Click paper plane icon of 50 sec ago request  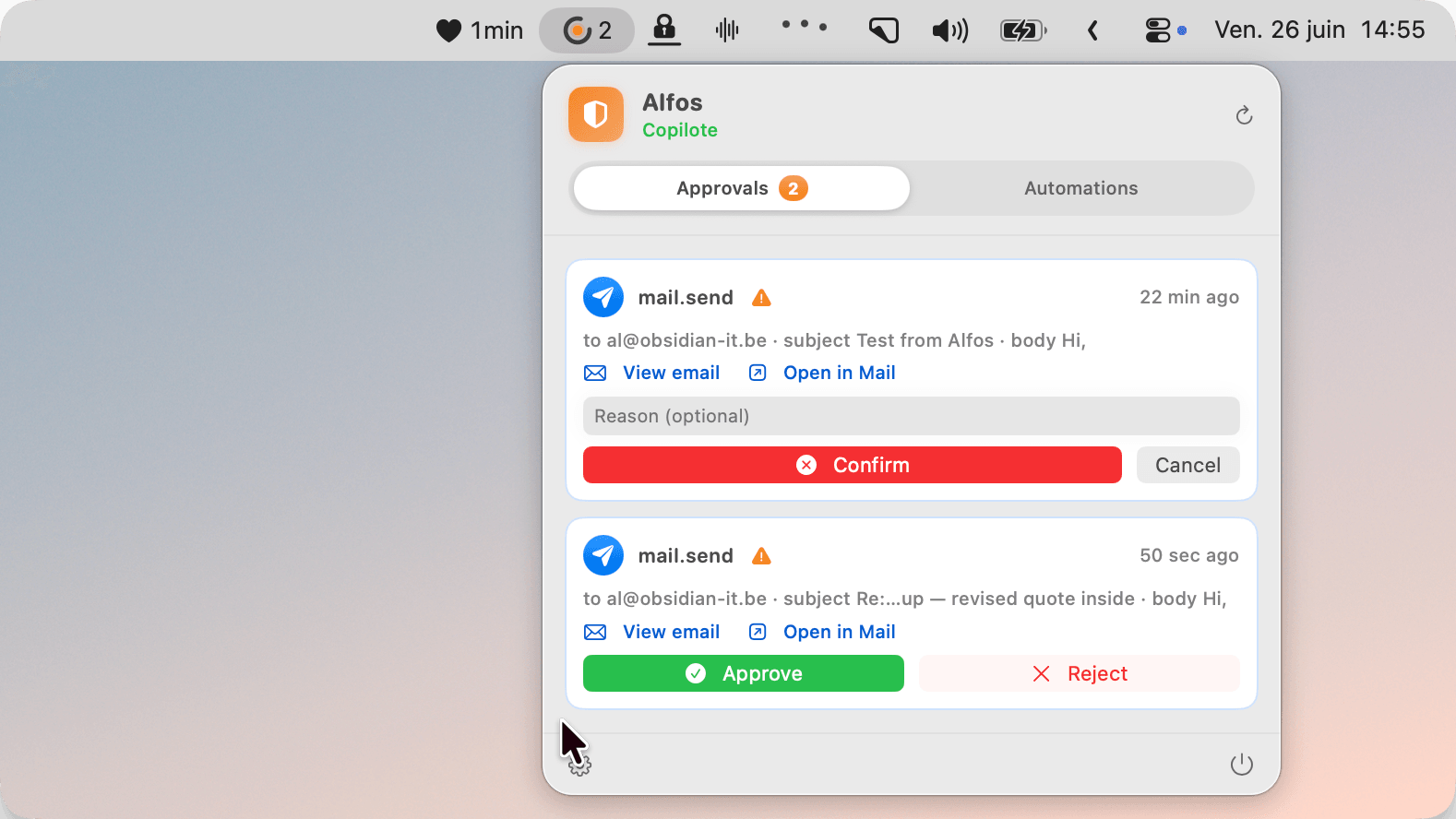[603, 555]
